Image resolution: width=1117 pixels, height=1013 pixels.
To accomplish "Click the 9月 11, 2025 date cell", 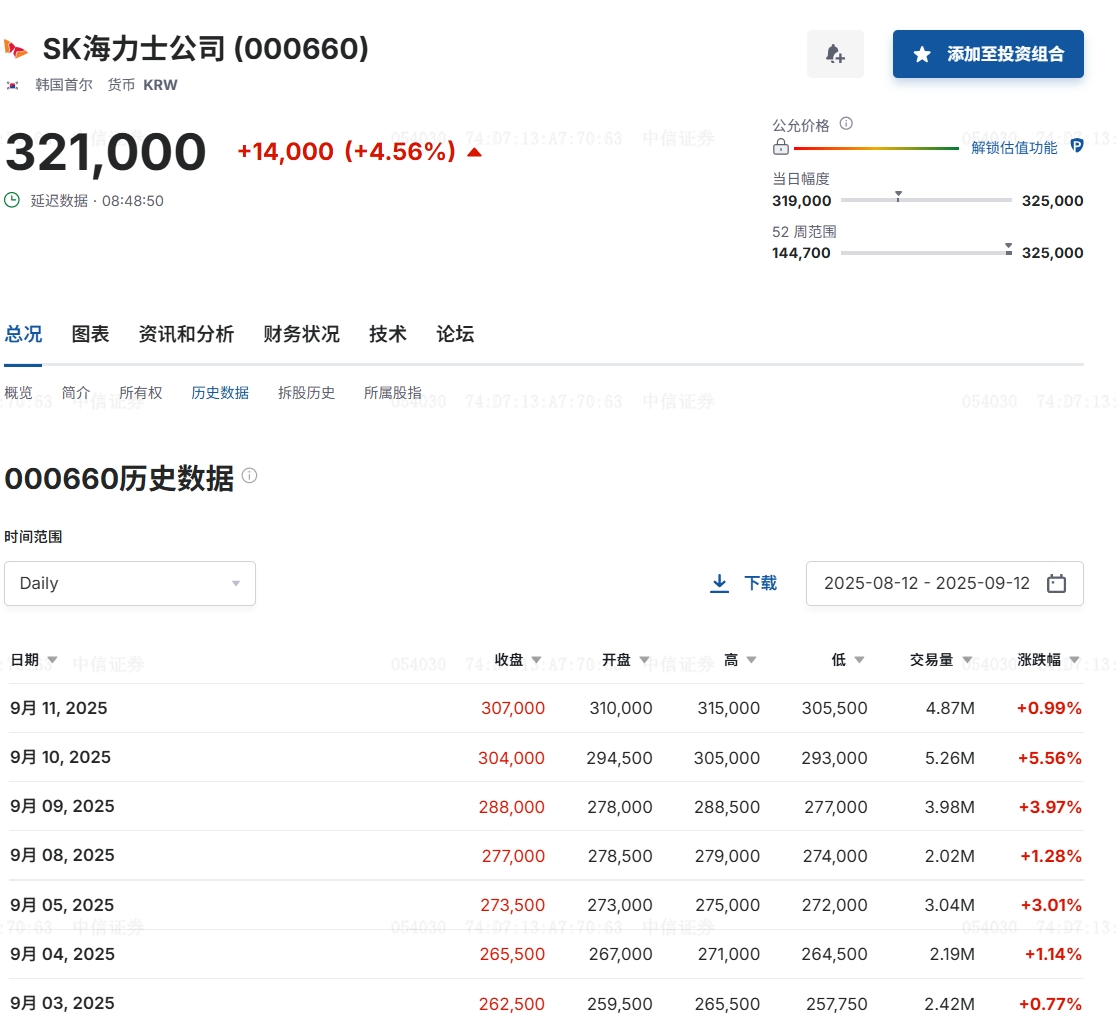I will pyautogui.click(x=58, y=708).
